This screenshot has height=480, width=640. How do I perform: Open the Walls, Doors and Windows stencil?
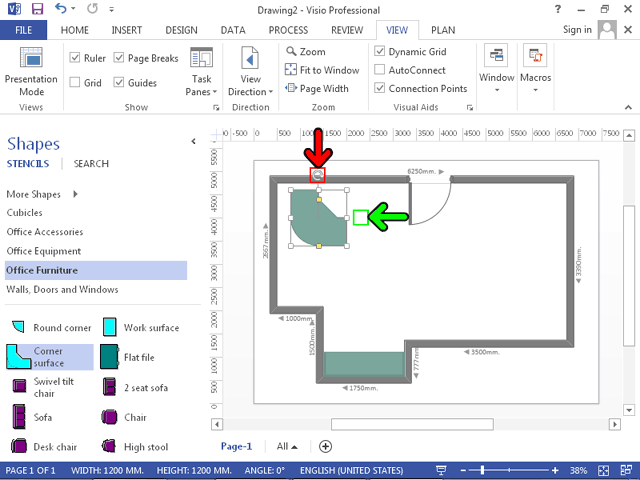(62, 289)
